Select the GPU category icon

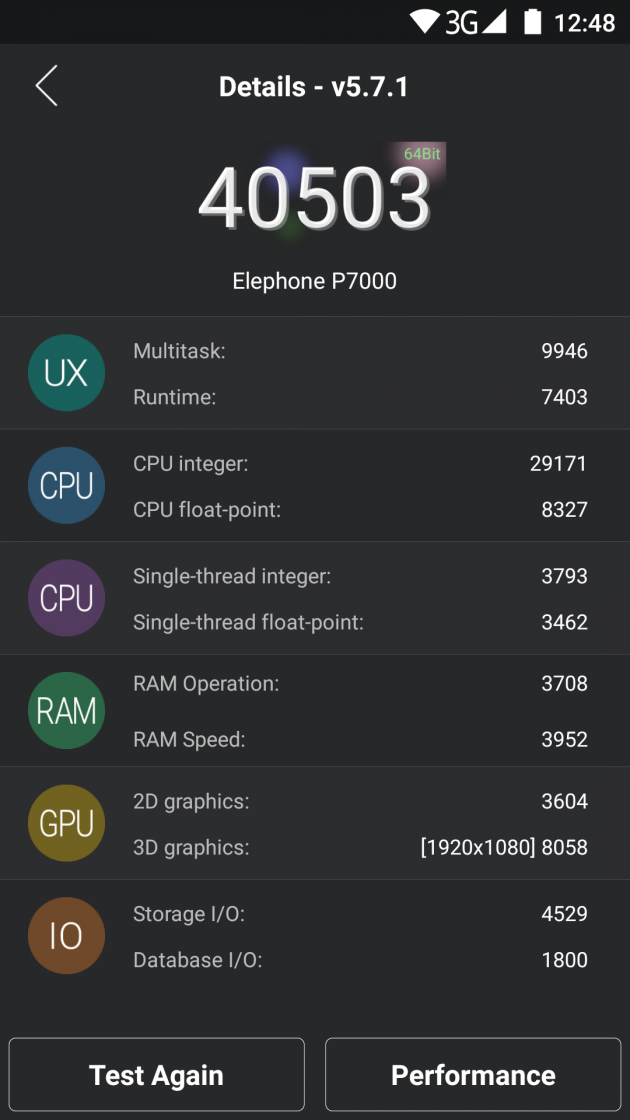(x=66, y=823)
